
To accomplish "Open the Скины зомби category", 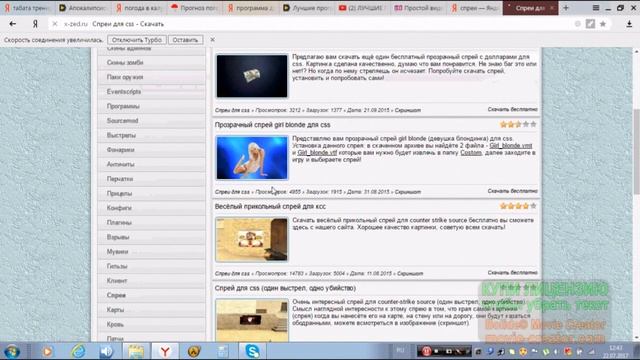I will click(151, 62).
